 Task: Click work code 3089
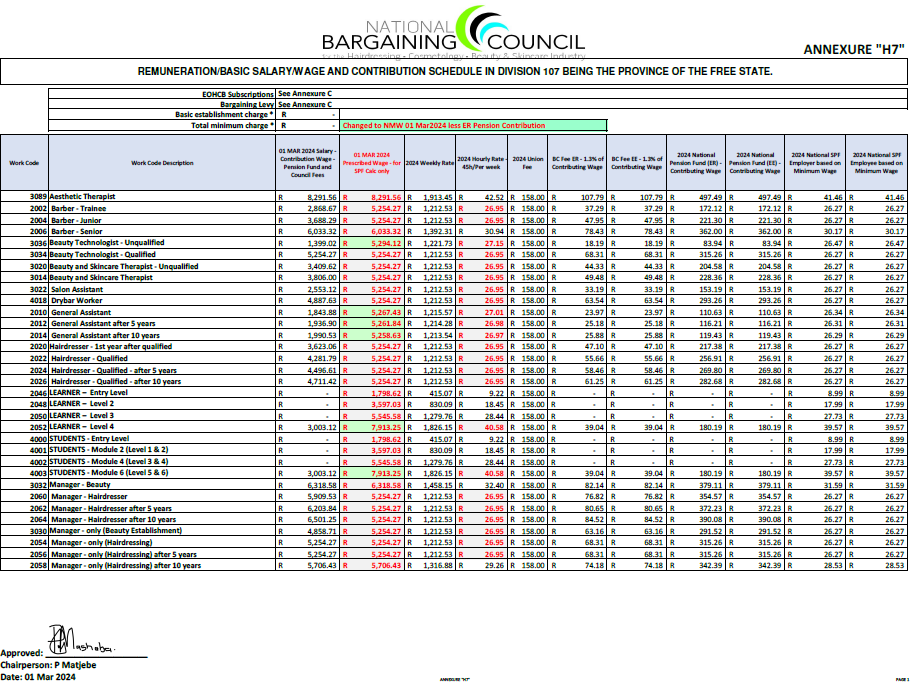click(38, 197)
